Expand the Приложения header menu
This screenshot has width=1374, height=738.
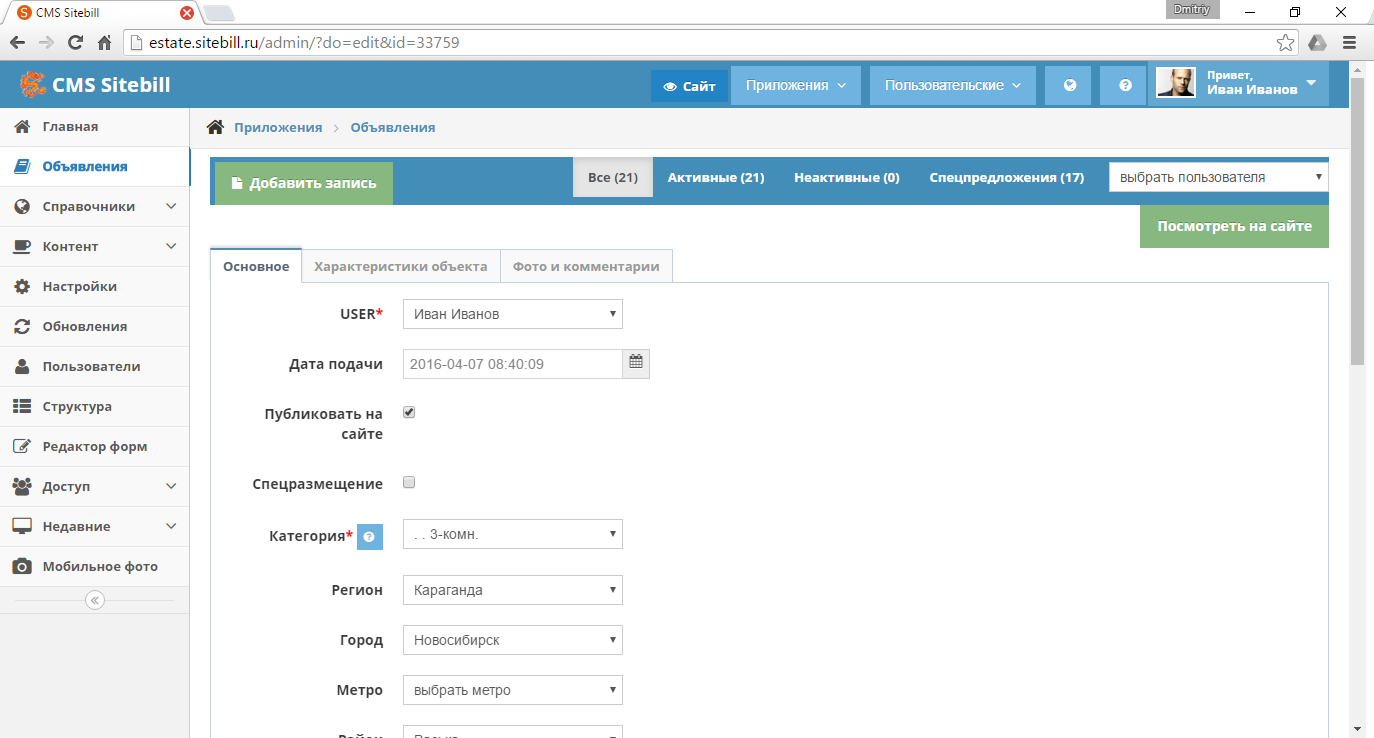click(x=796, y=86)
